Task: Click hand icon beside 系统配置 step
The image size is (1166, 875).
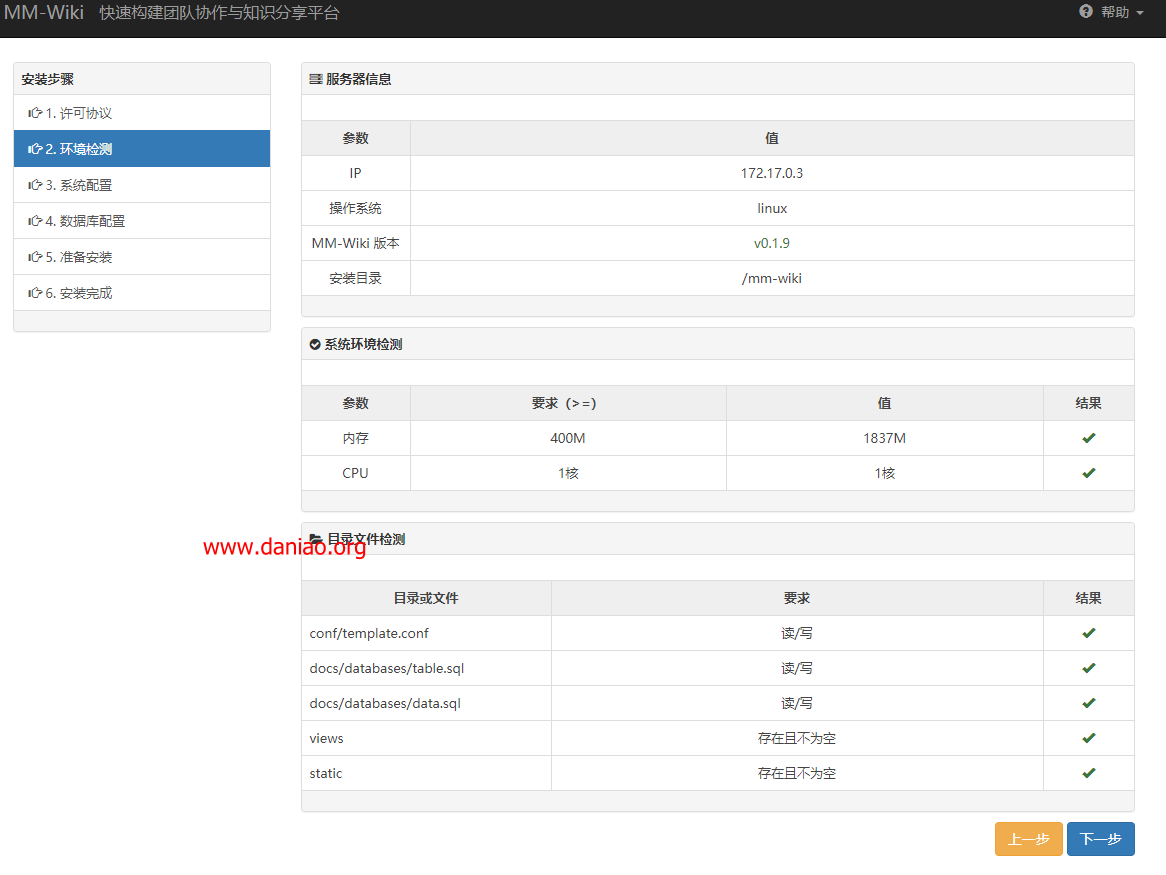Action: (x=35, y=185)
